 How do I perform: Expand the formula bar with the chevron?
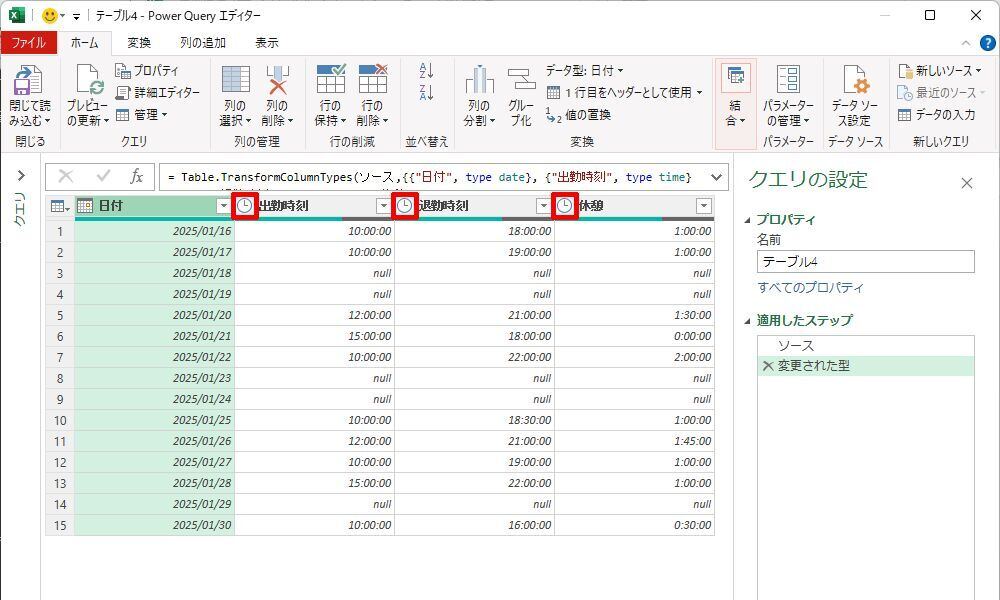point(717,177)
